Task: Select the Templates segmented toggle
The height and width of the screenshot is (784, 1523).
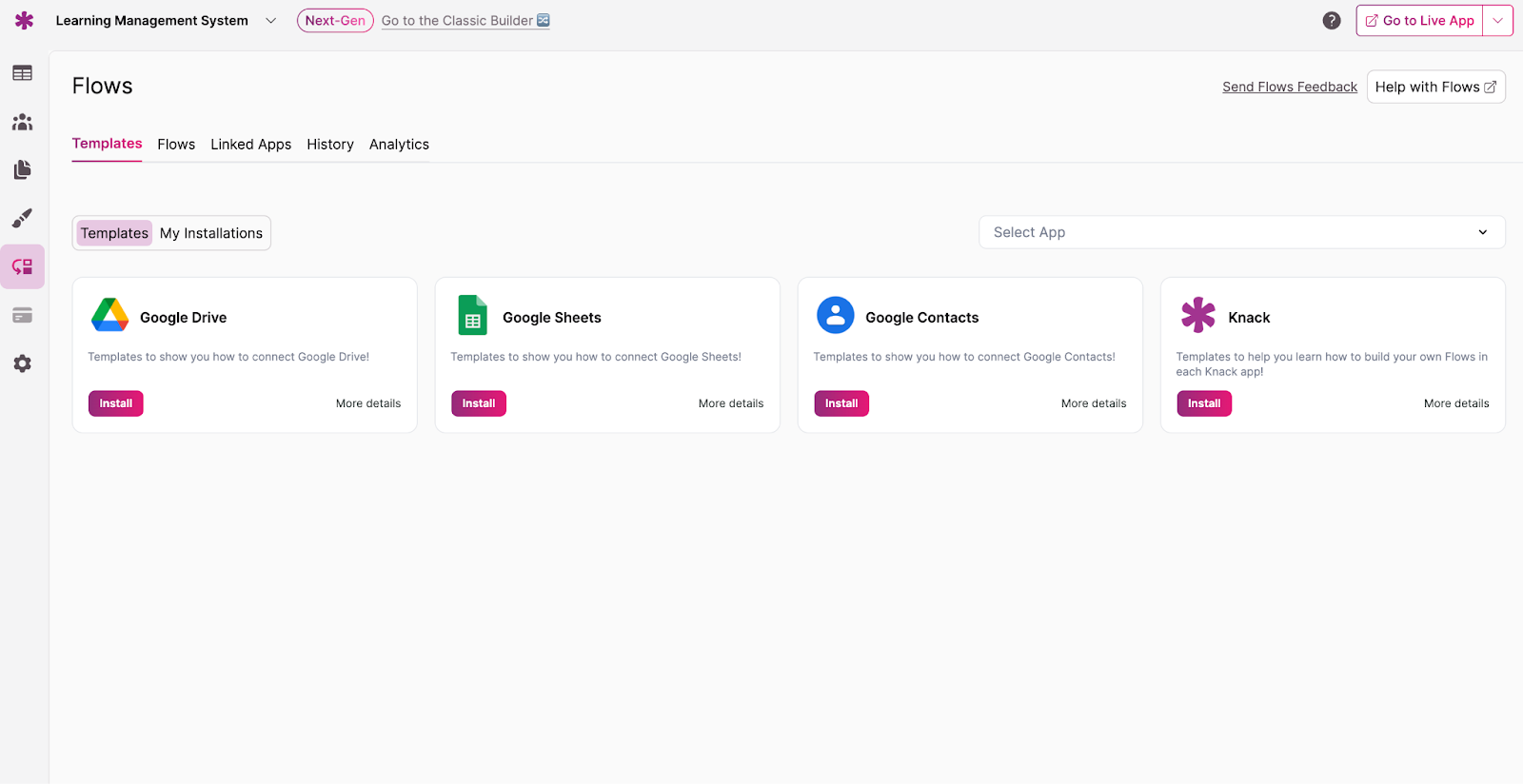Action: [x=114, y=233]
